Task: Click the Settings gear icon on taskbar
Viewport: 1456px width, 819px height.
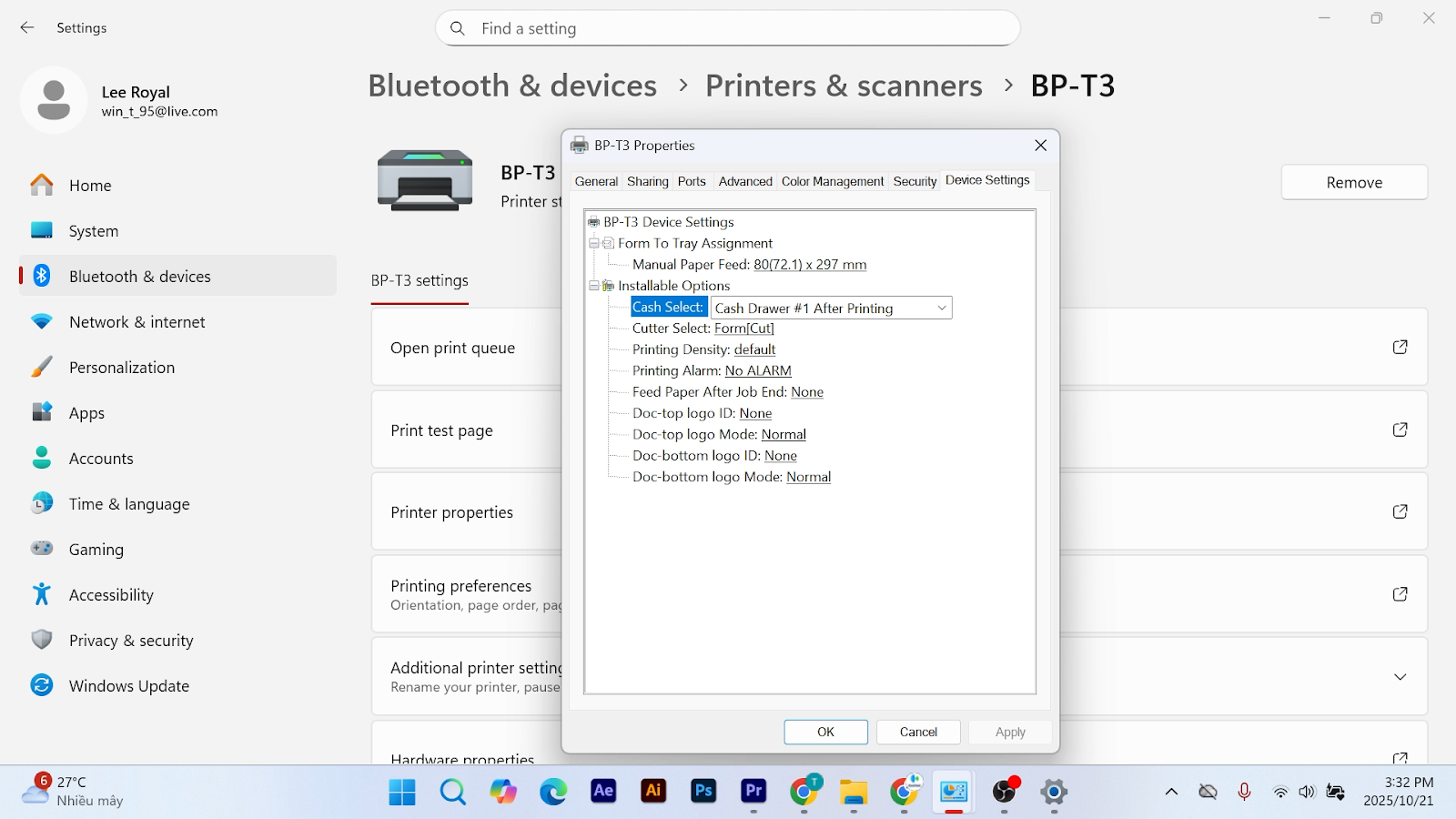Action: [x=1054, y=792]
